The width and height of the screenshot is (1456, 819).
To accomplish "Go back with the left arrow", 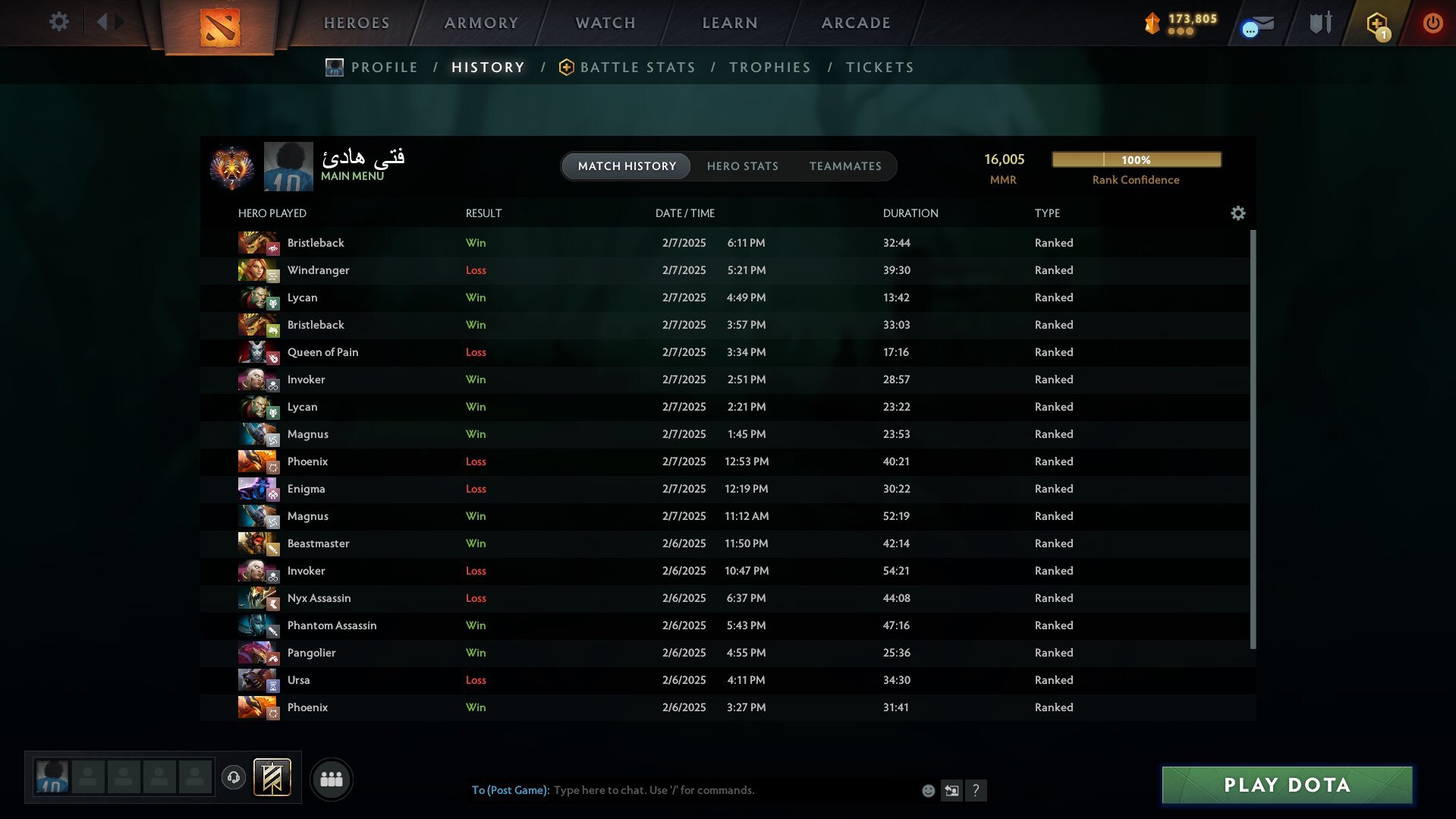I will 102,22.
